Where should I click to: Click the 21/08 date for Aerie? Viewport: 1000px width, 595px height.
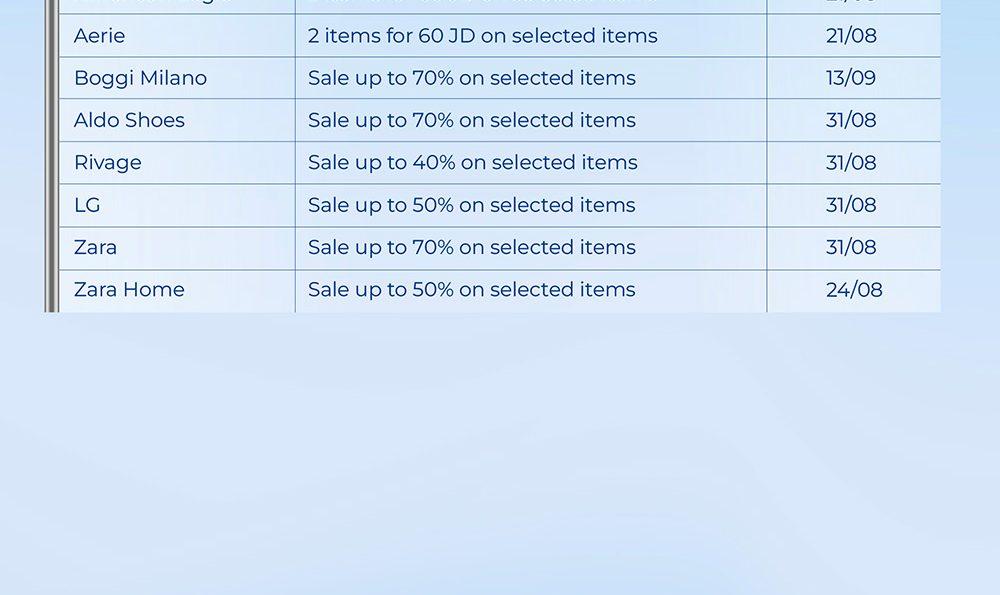click(851, 36)
